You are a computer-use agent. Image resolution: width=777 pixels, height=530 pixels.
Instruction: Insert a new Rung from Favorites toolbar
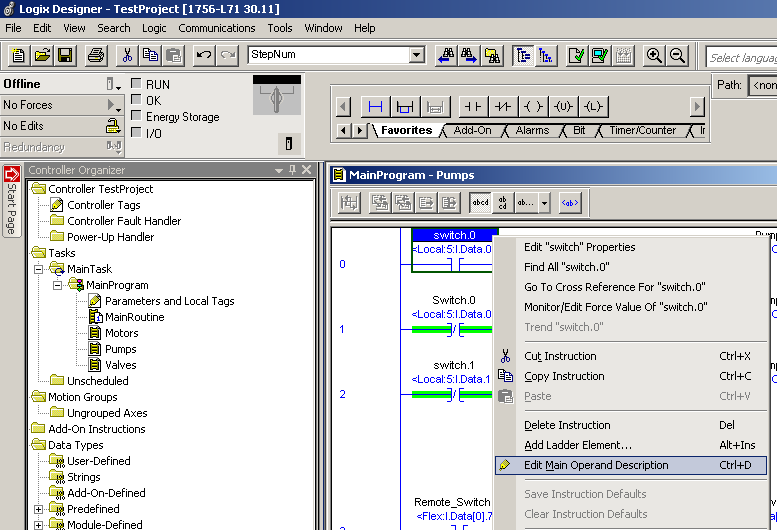(375, 106)
